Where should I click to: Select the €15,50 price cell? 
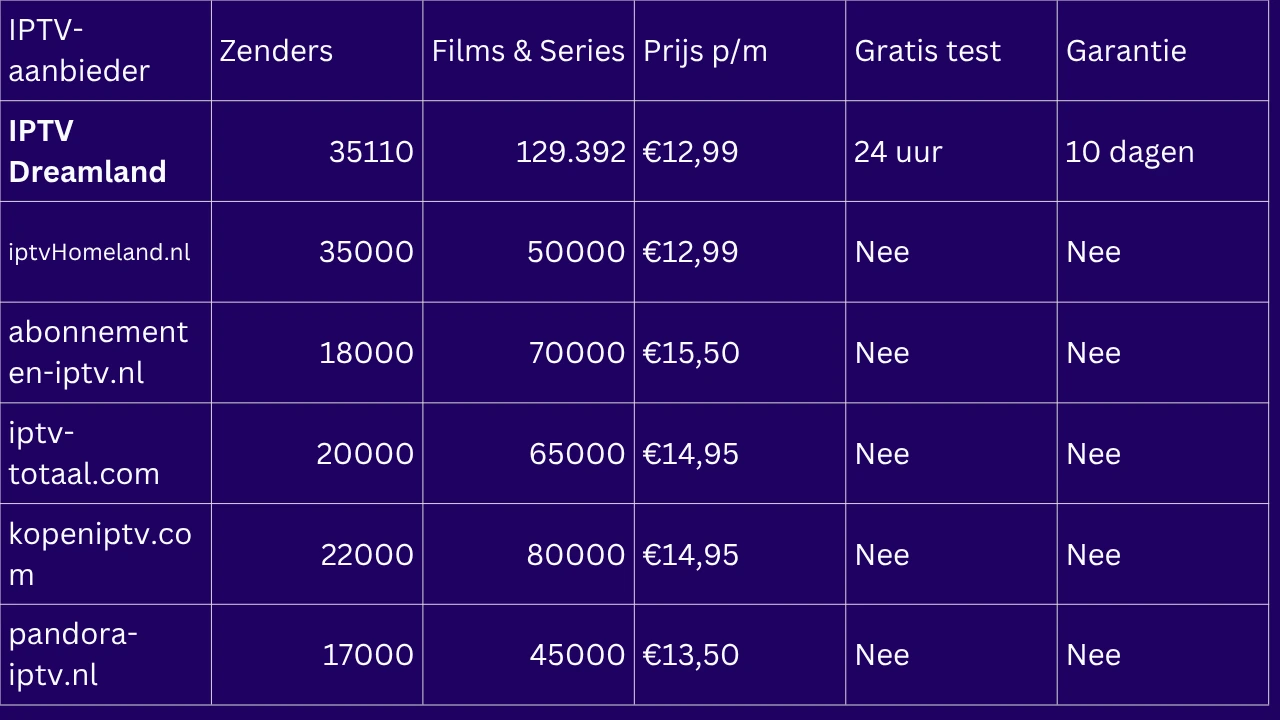(740, 353)
